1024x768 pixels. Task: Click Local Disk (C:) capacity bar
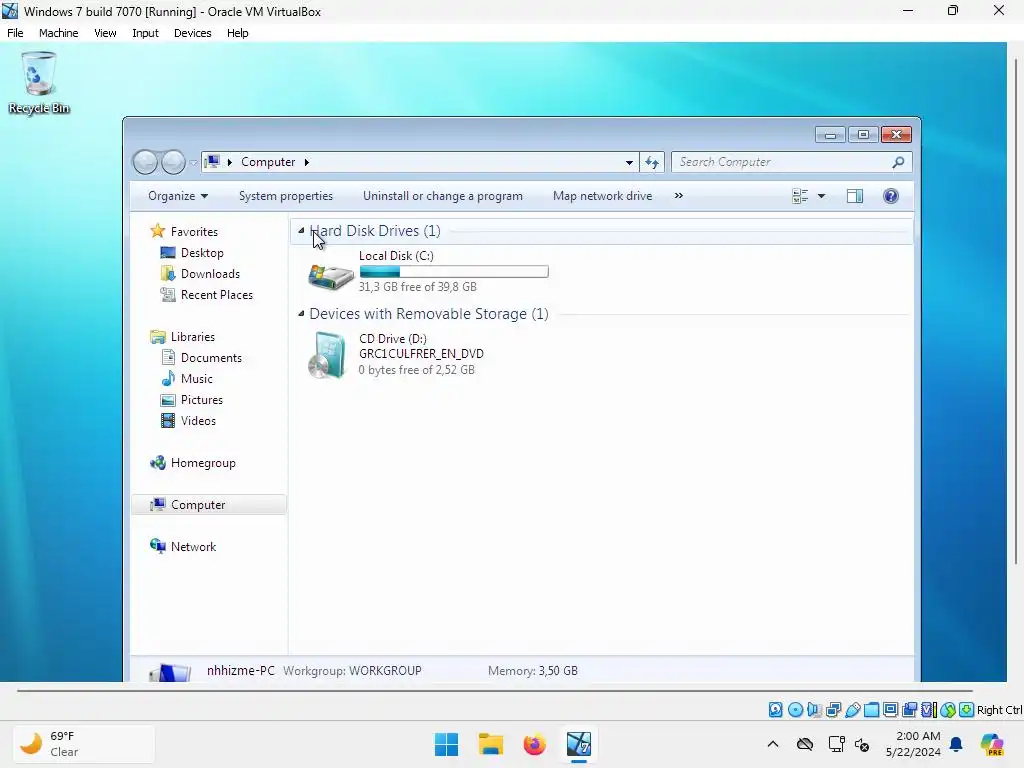pyautogui.click(x=454, y=272)
